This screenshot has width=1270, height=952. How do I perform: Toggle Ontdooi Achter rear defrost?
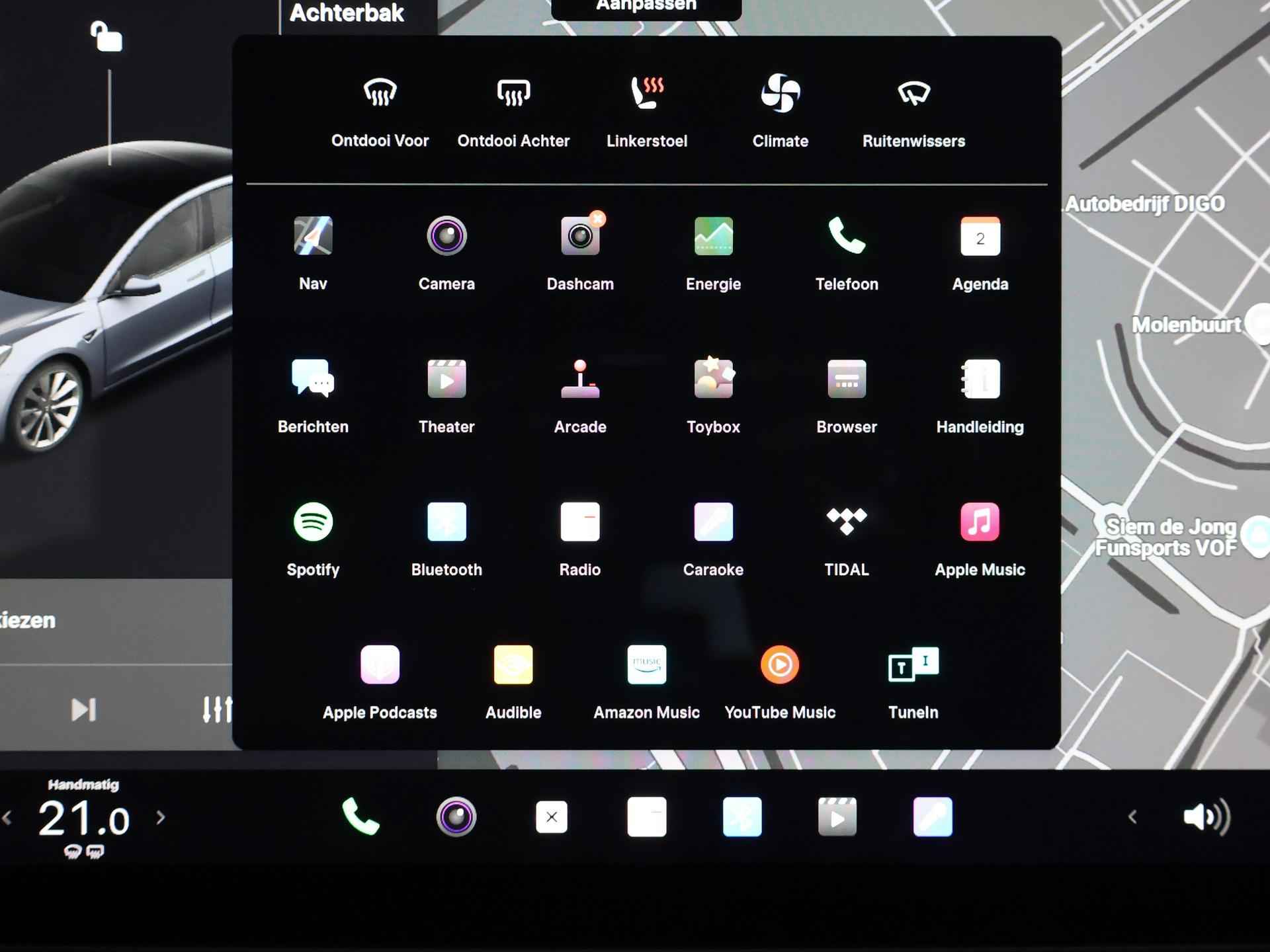[x=513, y=93]
